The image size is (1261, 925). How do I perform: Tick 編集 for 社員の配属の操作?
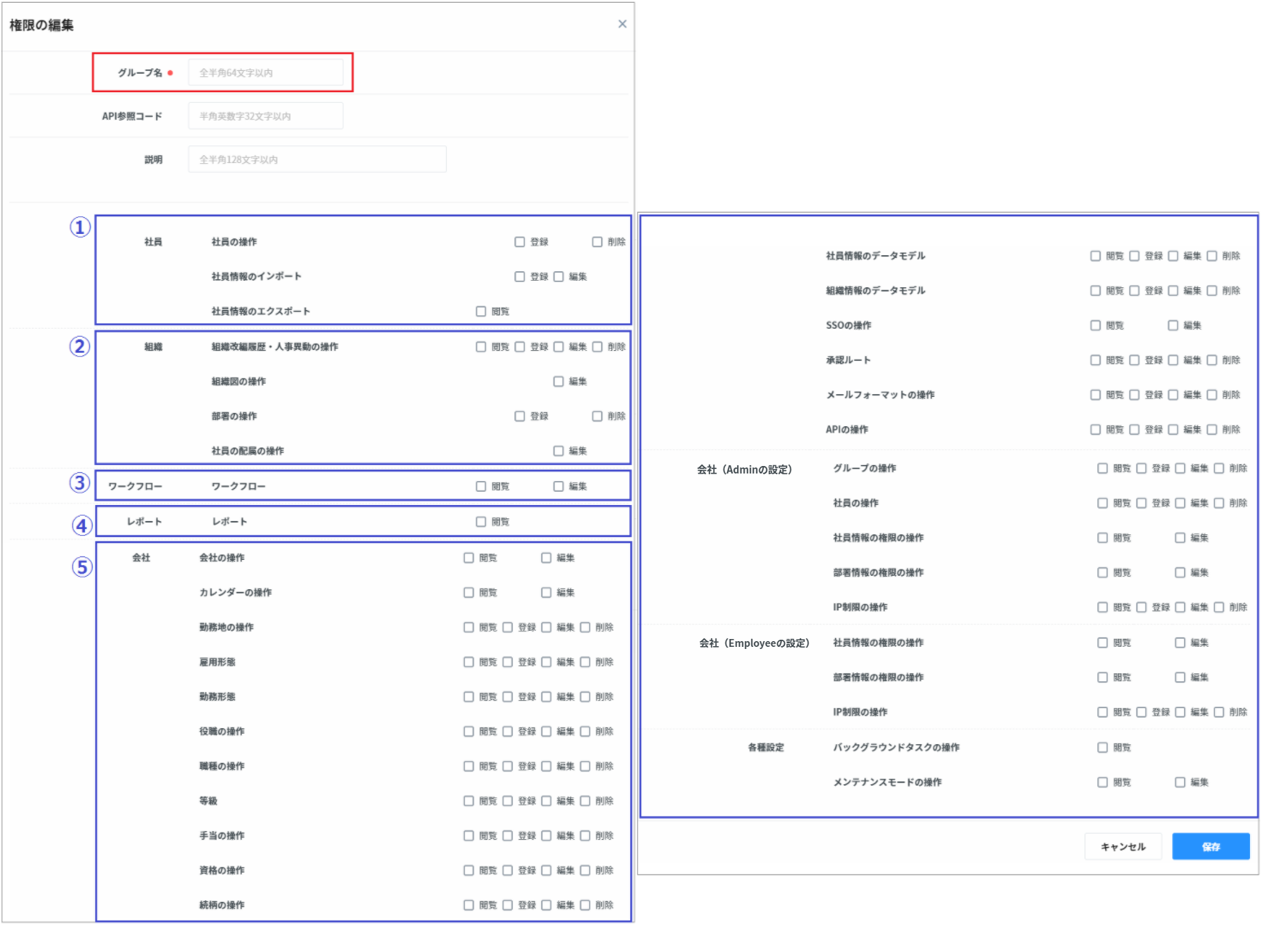pos(559,451)
